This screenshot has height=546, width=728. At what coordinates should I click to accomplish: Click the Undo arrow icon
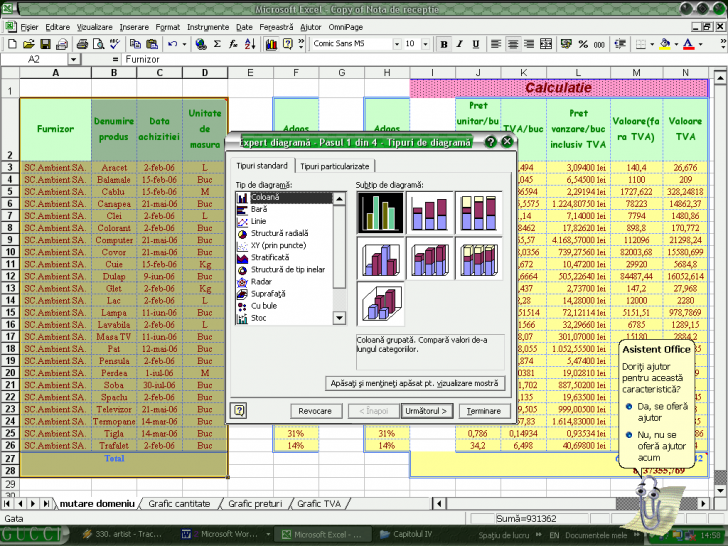[x=173, y=44]
